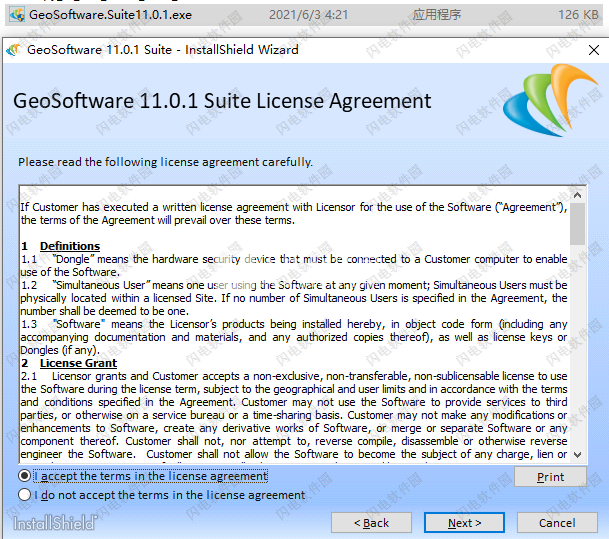Click the license text scrollbar up arrow
The height and width of the screenshot is (539, 609).
point(578,195)
